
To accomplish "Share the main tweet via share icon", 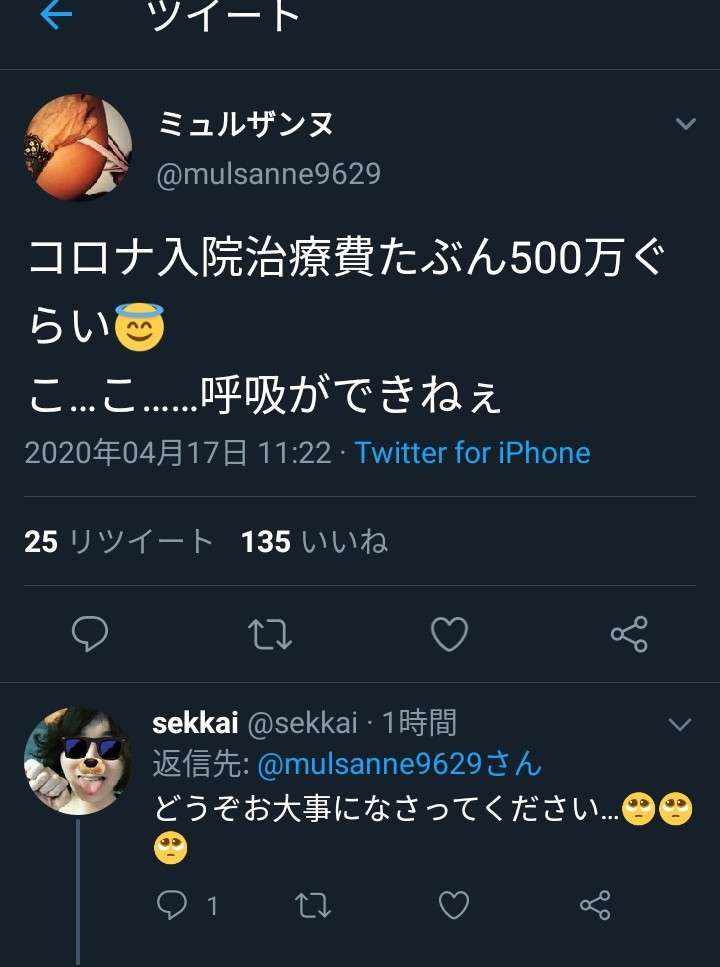I will [629, 634].
